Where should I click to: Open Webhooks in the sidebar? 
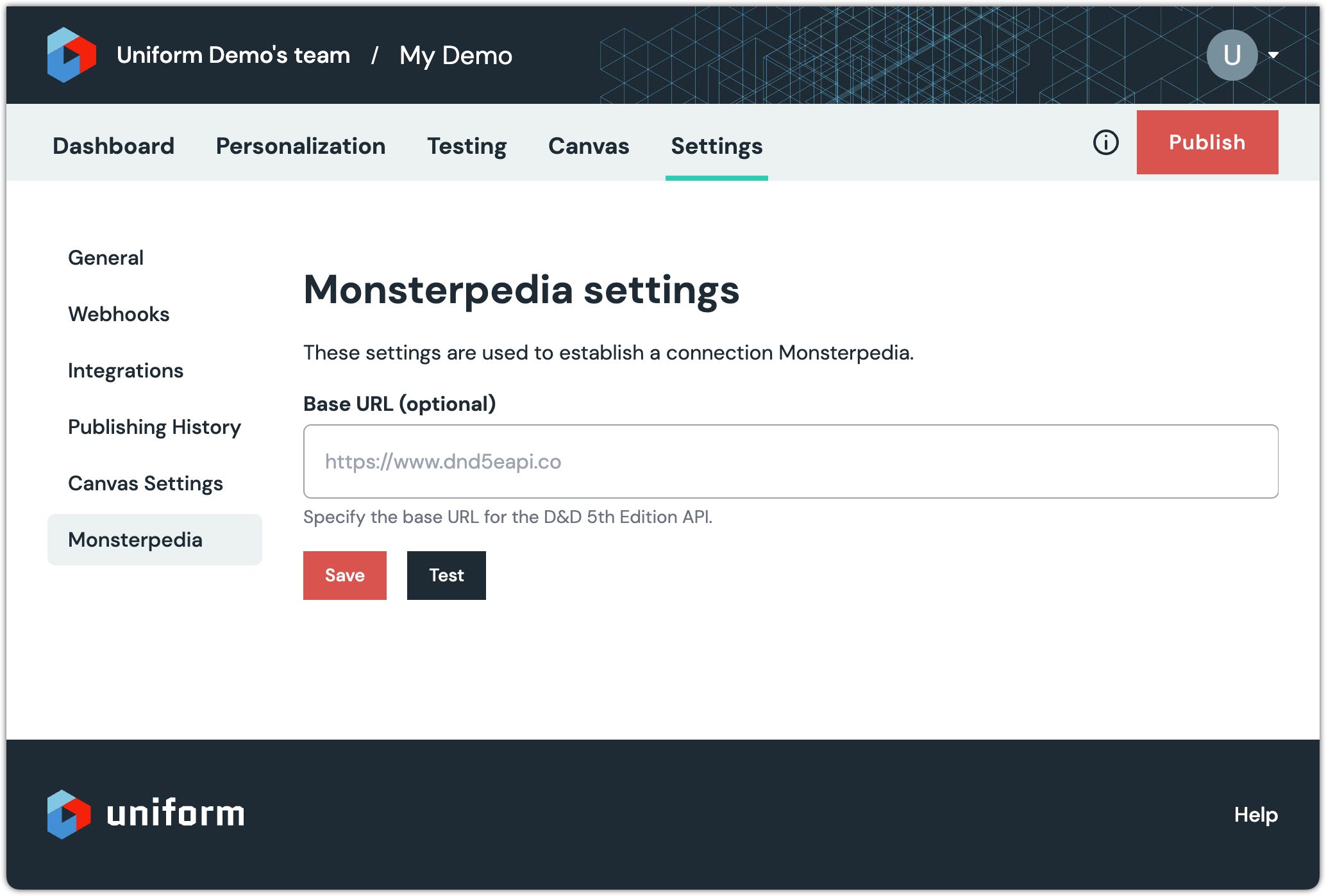pos(119,314)
